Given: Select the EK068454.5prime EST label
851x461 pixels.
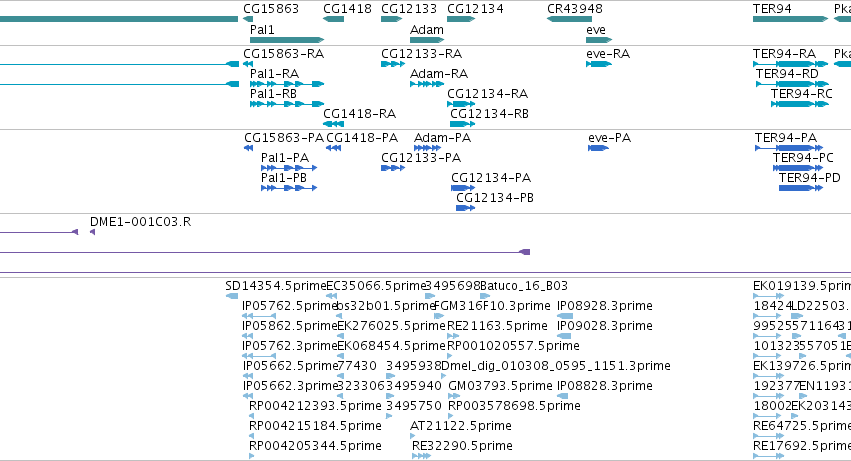Looking at the screenshot, I should [391, 346].
